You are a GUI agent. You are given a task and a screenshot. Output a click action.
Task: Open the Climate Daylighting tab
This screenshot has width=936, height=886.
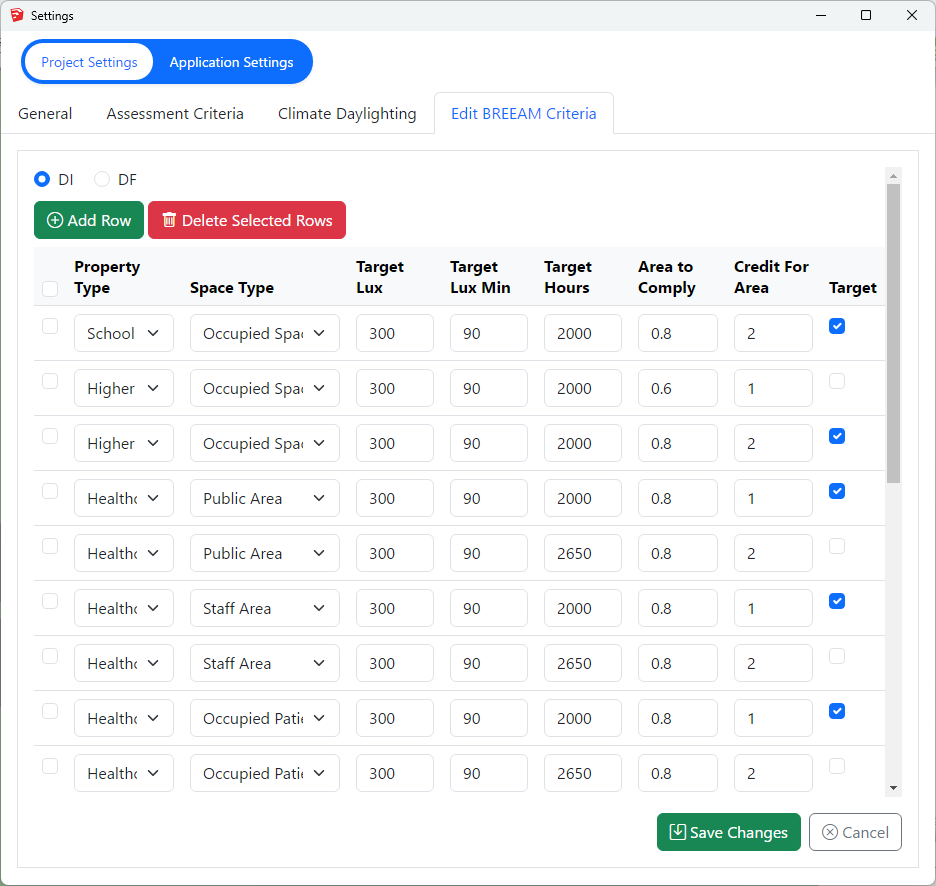coord(347,114)
